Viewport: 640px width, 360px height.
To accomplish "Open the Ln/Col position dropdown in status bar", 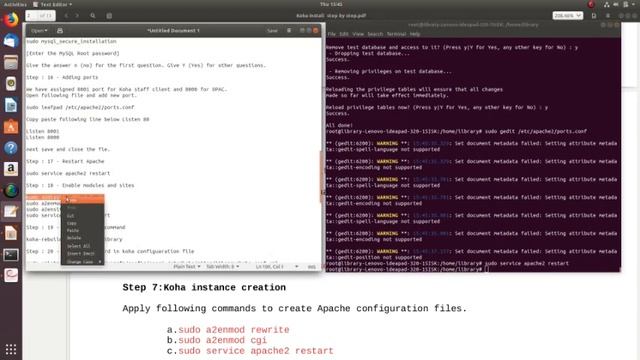I will 277,267.
